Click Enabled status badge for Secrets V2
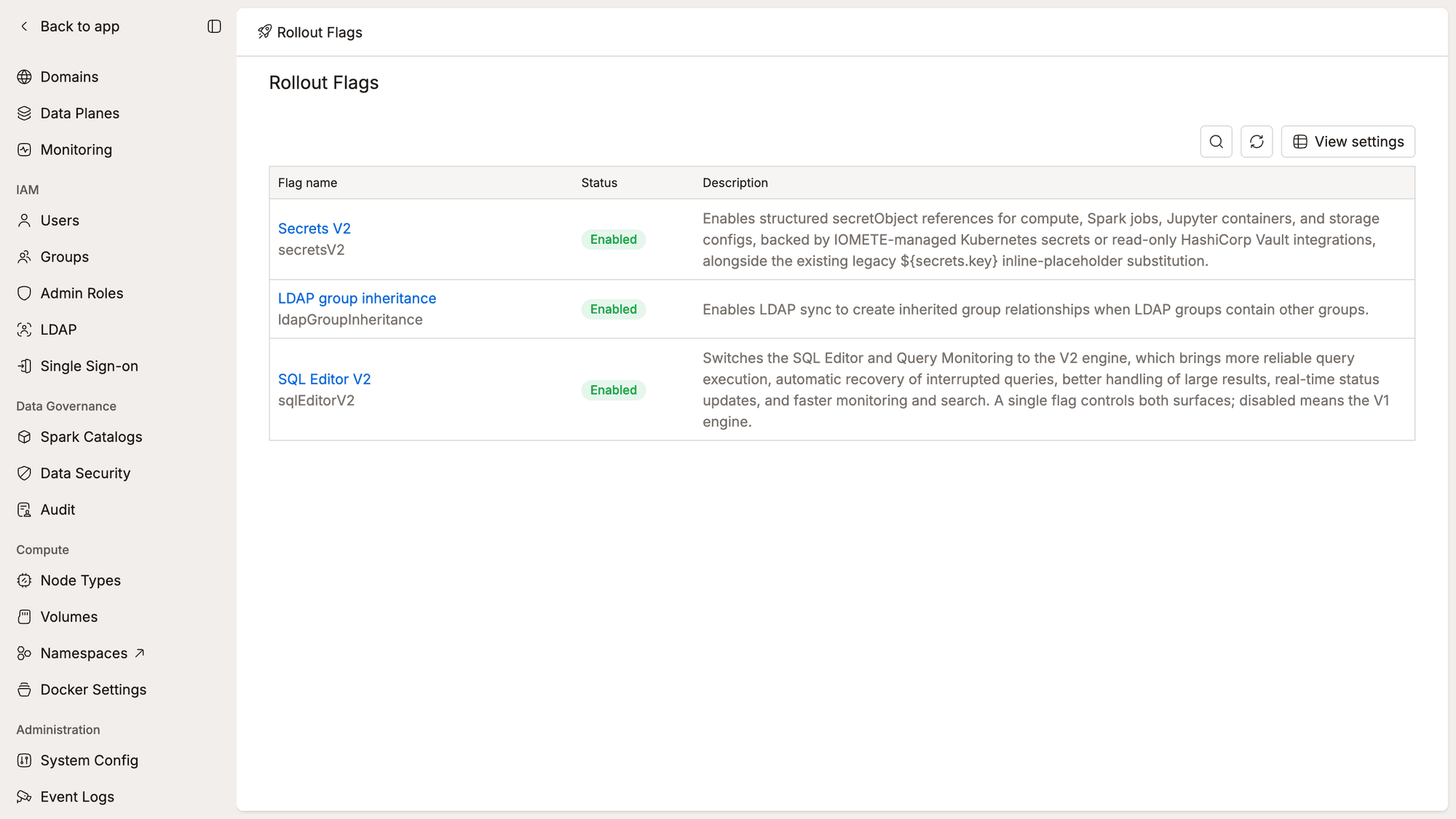 point(613,240)
